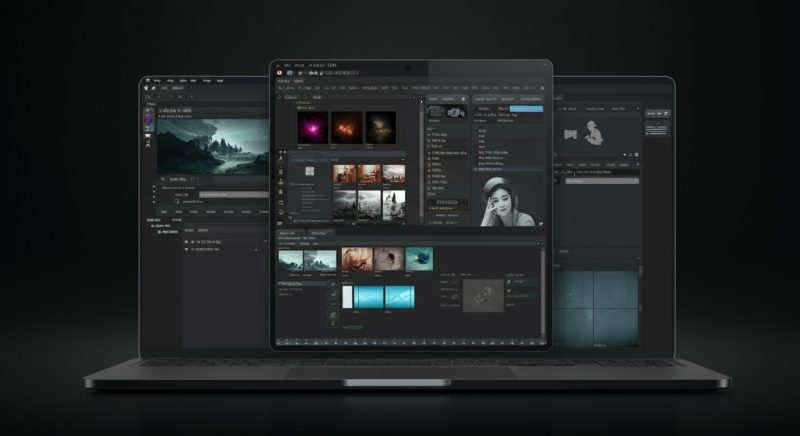The image size is (800, 436).
Task: Click the white silhouette figure in right window
Action: click(x=593, y=133)
